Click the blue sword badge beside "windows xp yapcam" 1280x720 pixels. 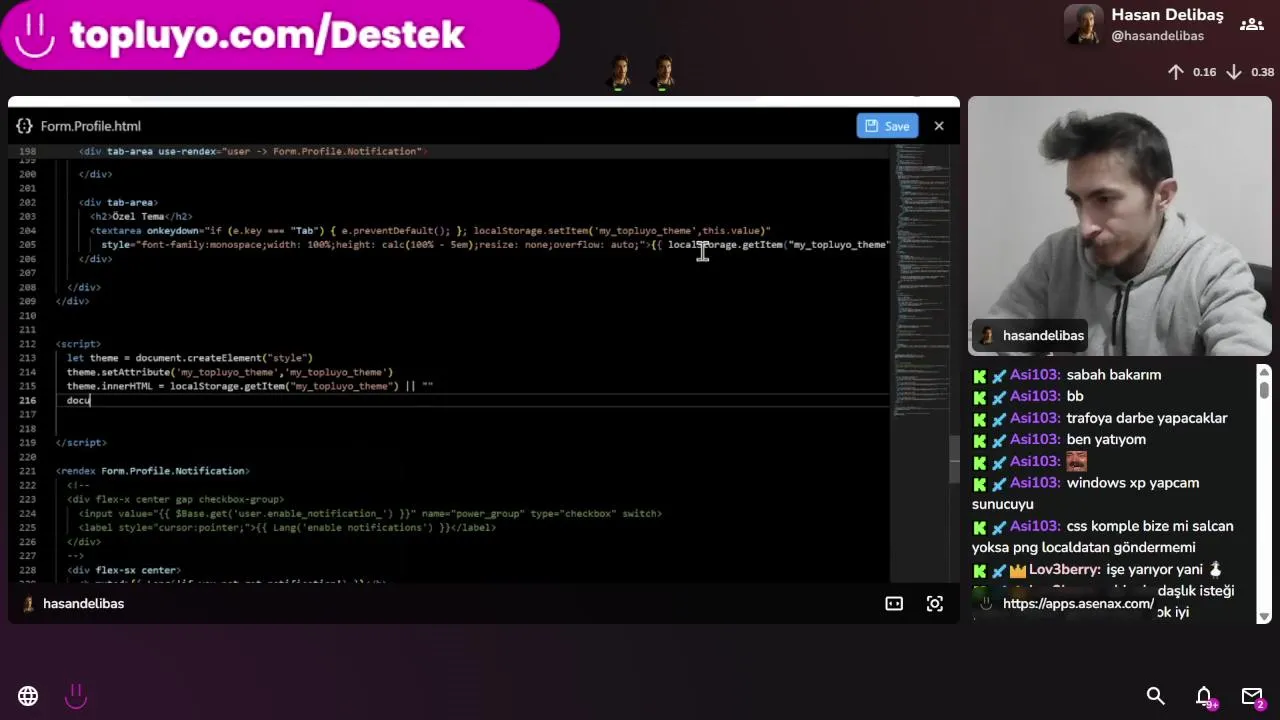click(999, 483)
